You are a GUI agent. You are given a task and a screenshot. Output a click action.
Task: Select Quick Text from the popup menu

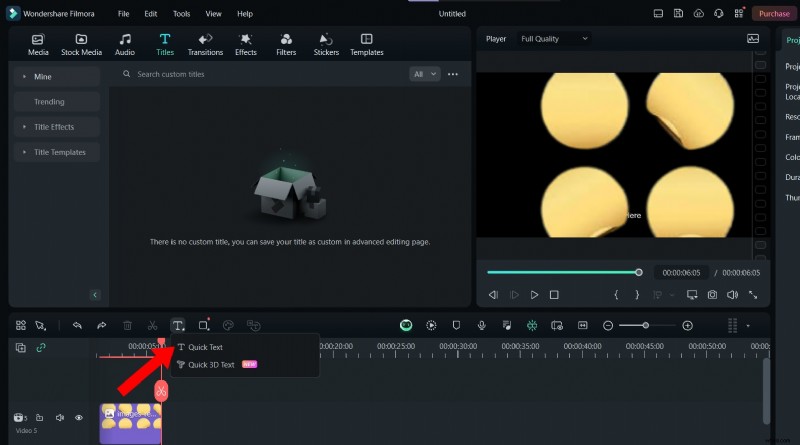click(x=205, y=347)
